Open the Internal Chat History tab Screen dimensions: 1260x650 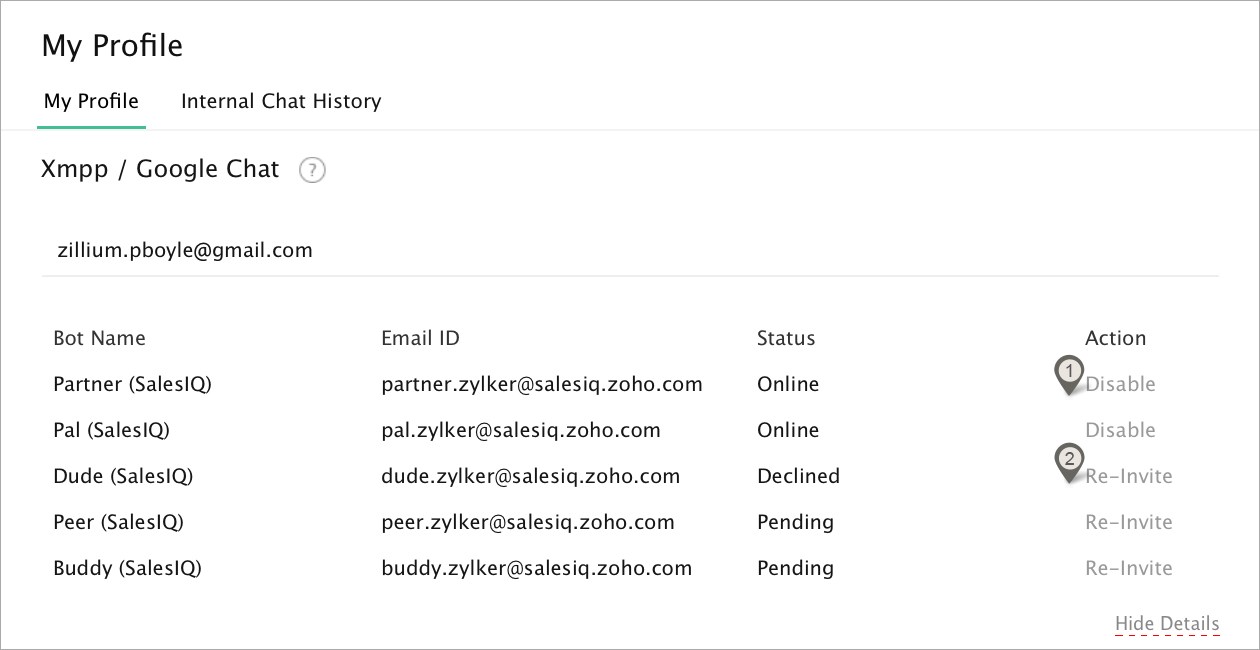click(x=281, y=101)
